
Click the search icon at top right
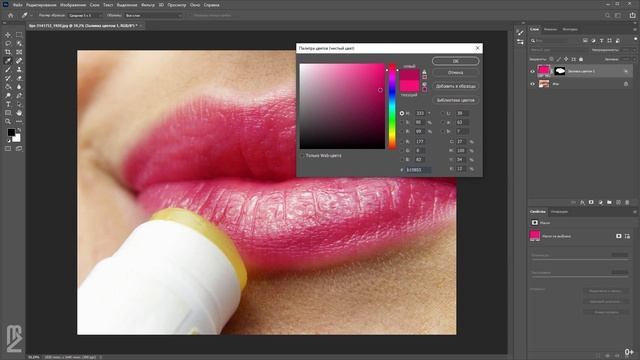[x=607, y=16]
